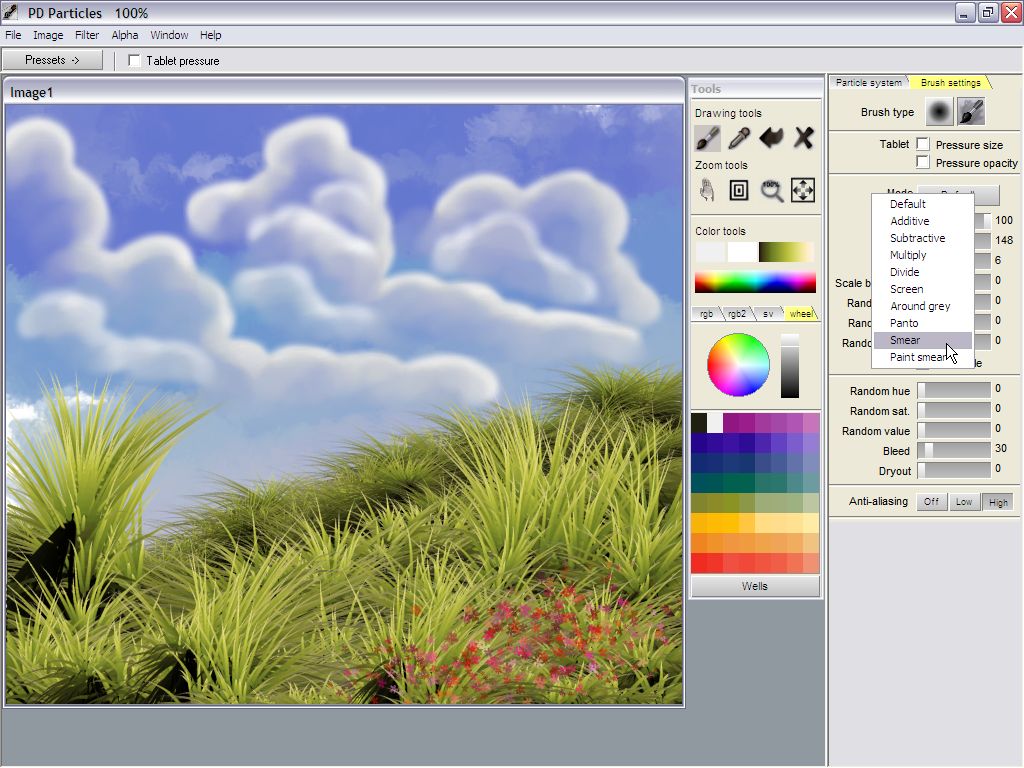This screenshot has width=1024, height=768.
Task: Toggle the Pressure size checkbox
Action: pyautogui.click(x=923, y=145)
